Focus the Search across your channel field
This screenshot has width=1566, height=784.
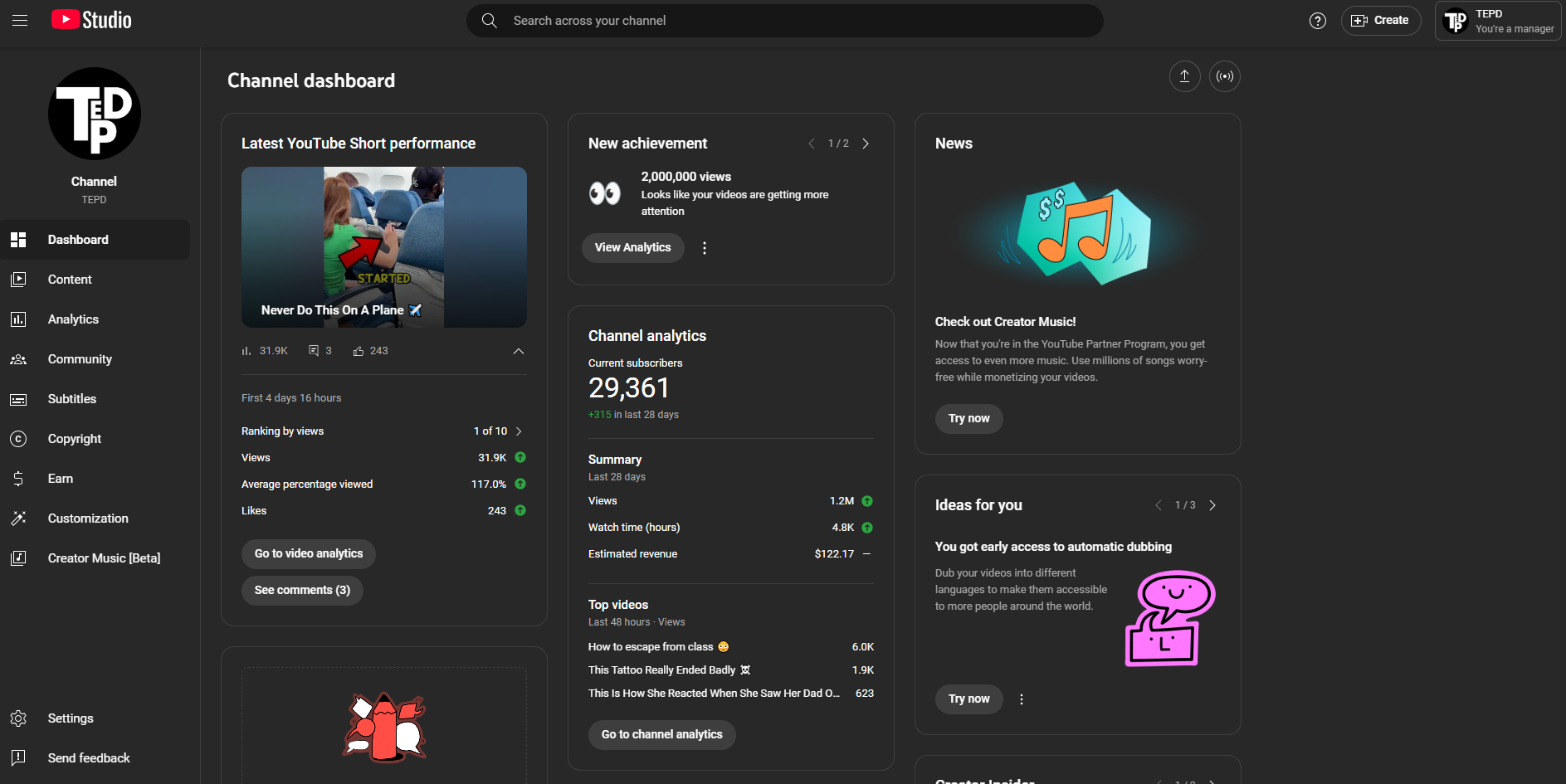click(785, 21)
